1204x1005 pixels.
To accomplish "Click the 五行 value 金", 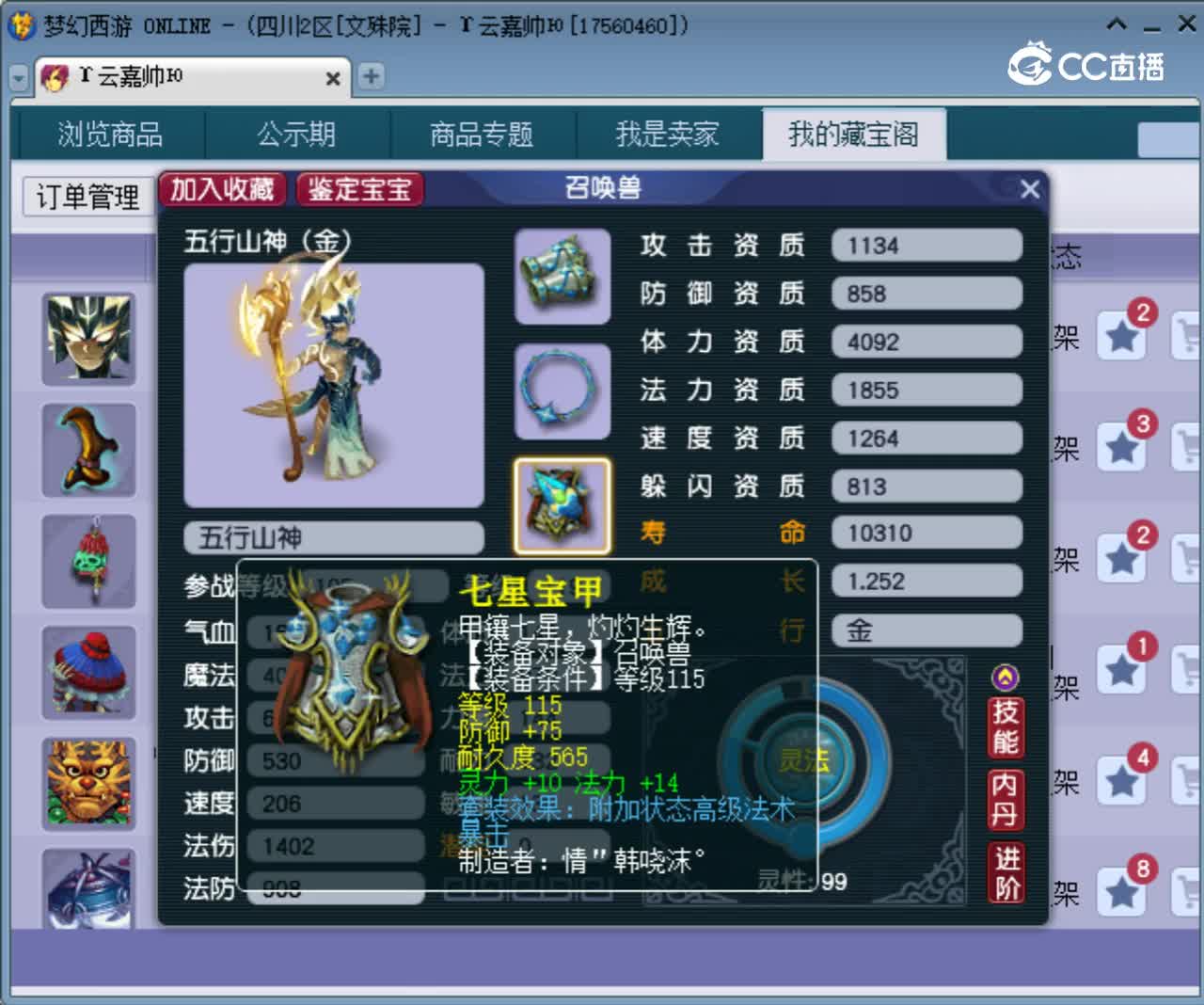I will click(x=927, y=630).
